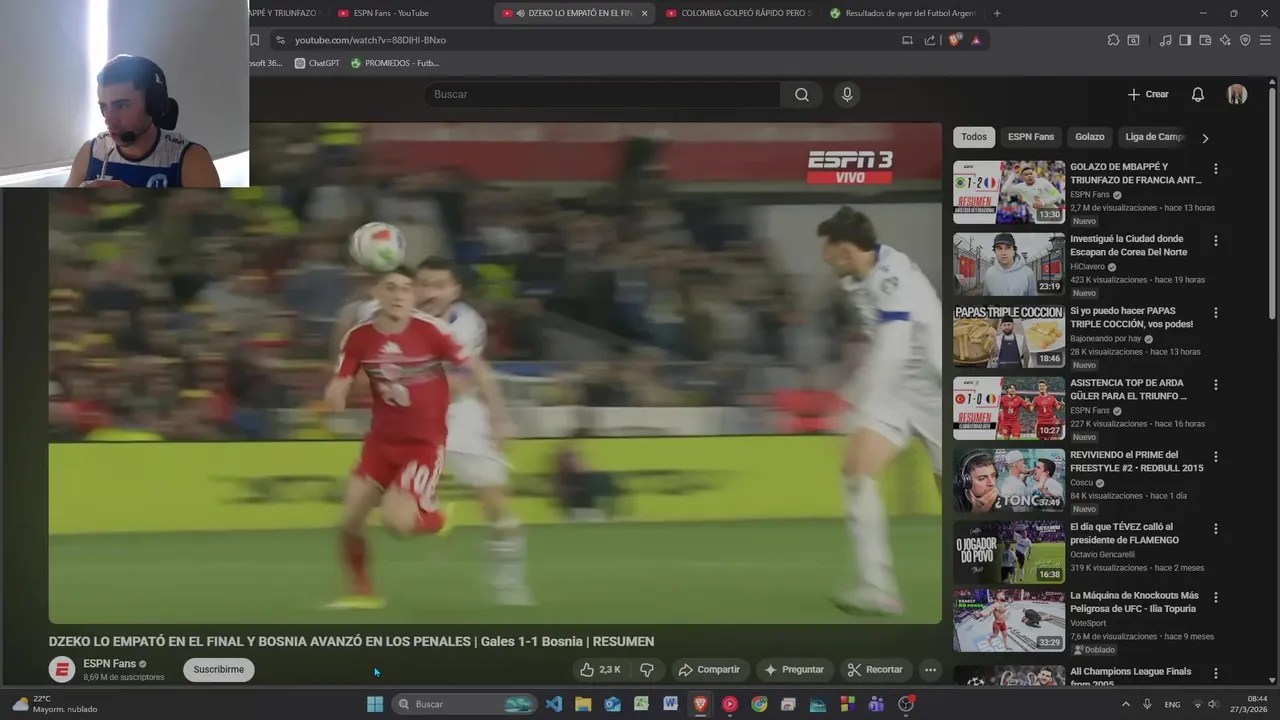Switch to Resultados de ayer del Futbol tab
This screenshot has height=720, width=1280.
902,13
